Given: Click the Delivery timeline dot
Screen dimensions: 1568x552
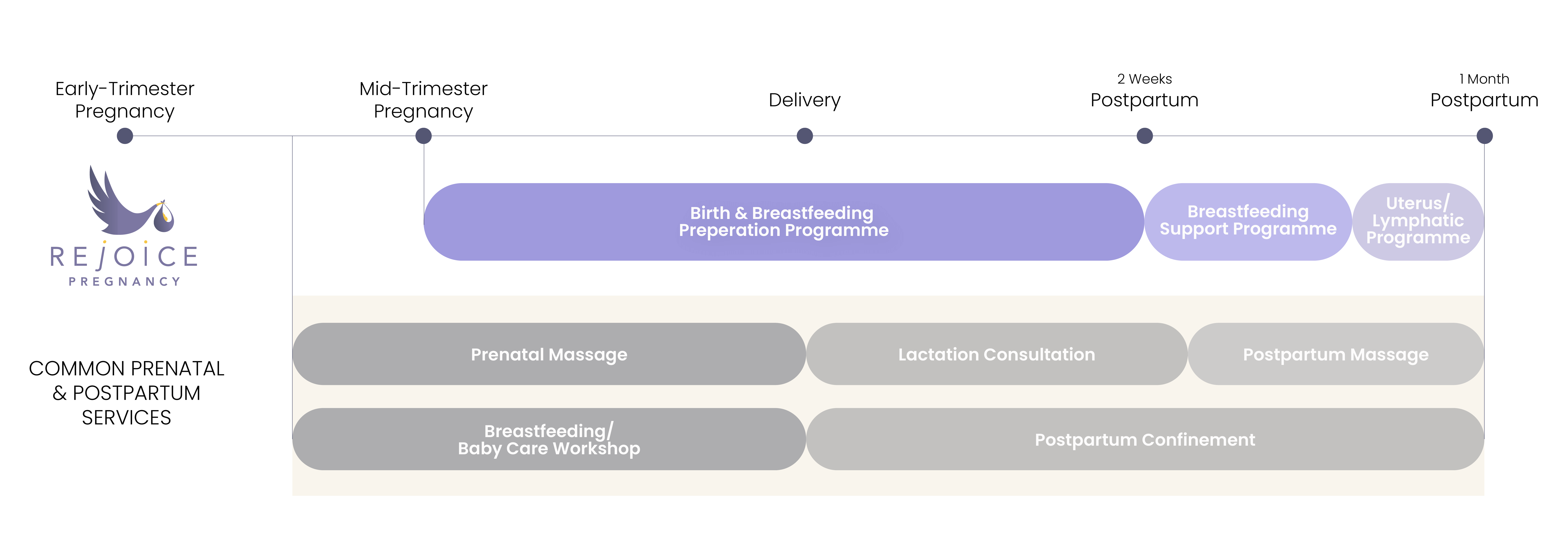Looking at the screenshot, I should coord(805,136).
